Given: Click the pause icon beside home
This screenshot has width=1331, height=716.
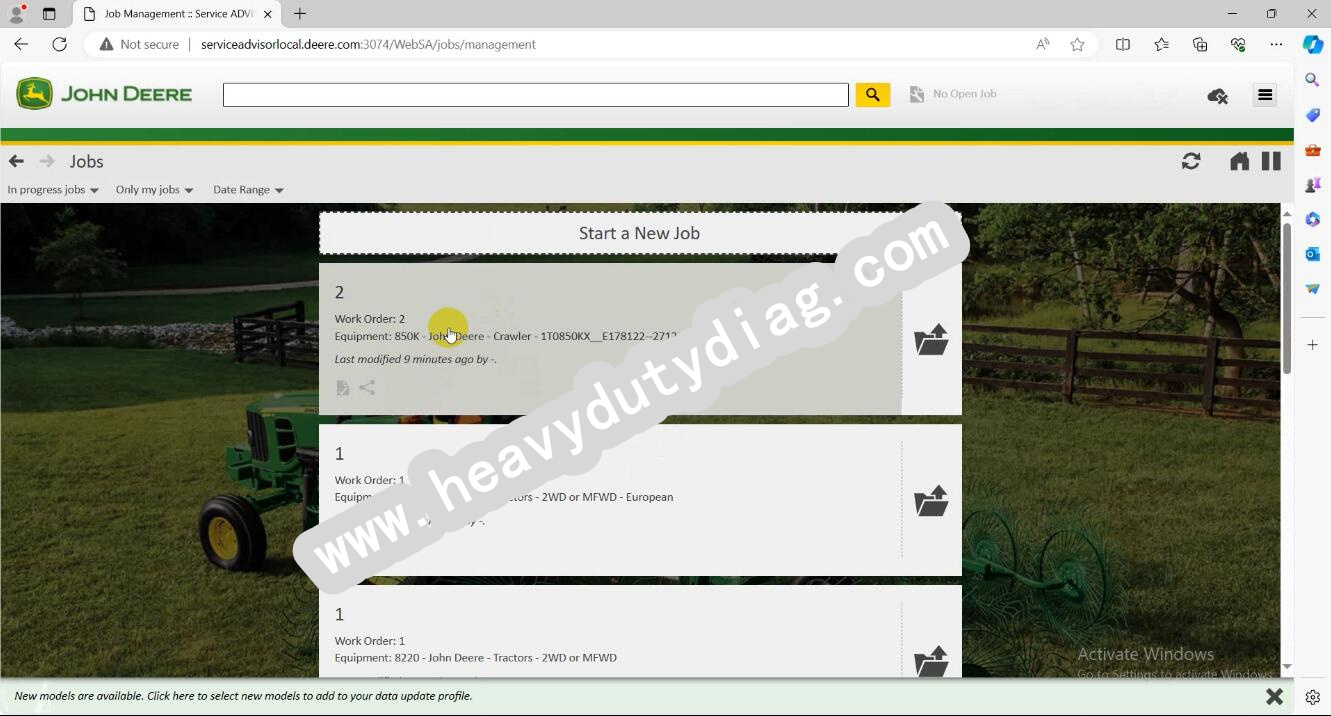Looking at the screenshot, I should (x=1271, y=161).
